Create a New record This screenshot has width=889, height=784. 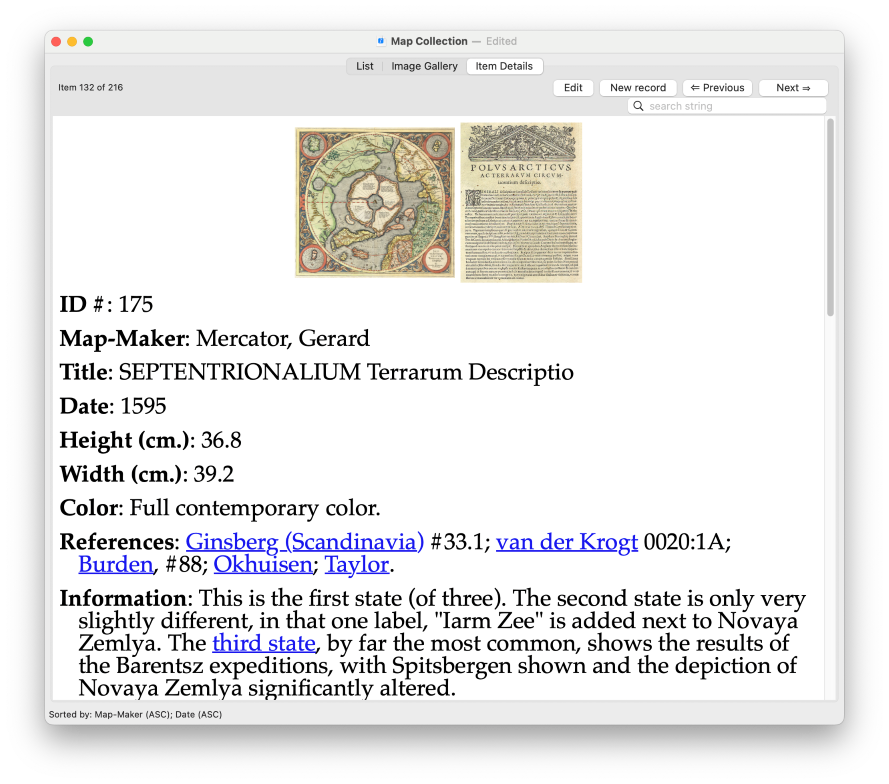click(x=638, y=88)
